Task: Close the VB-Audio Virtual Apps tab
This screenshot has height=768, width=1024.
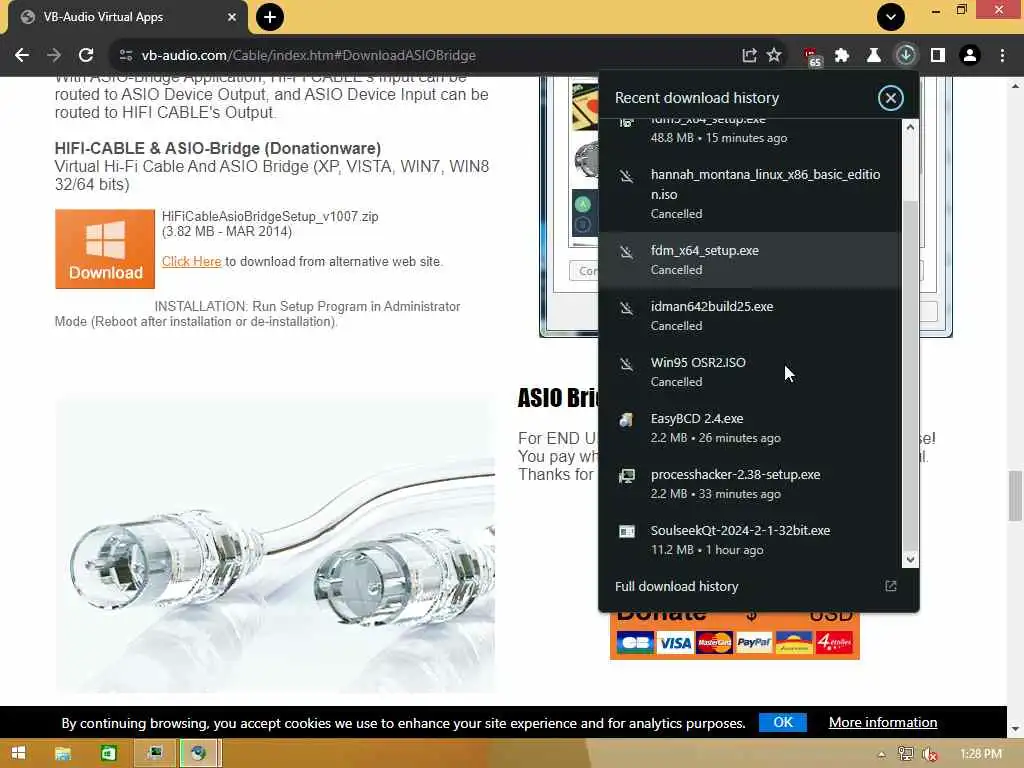Action: pos(232,17)
